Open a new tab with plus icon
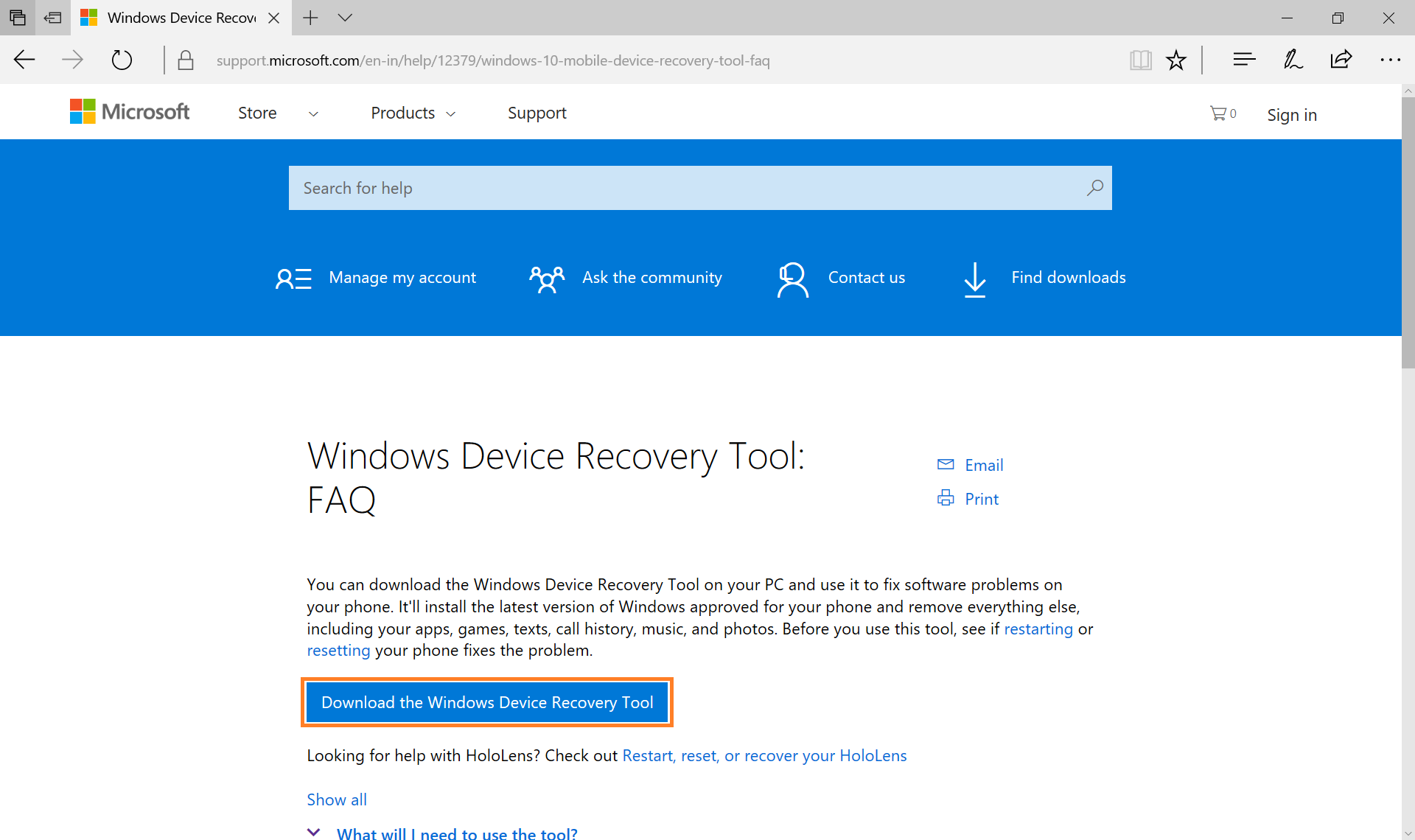1415x840 pixels. [x=310, y=18]
